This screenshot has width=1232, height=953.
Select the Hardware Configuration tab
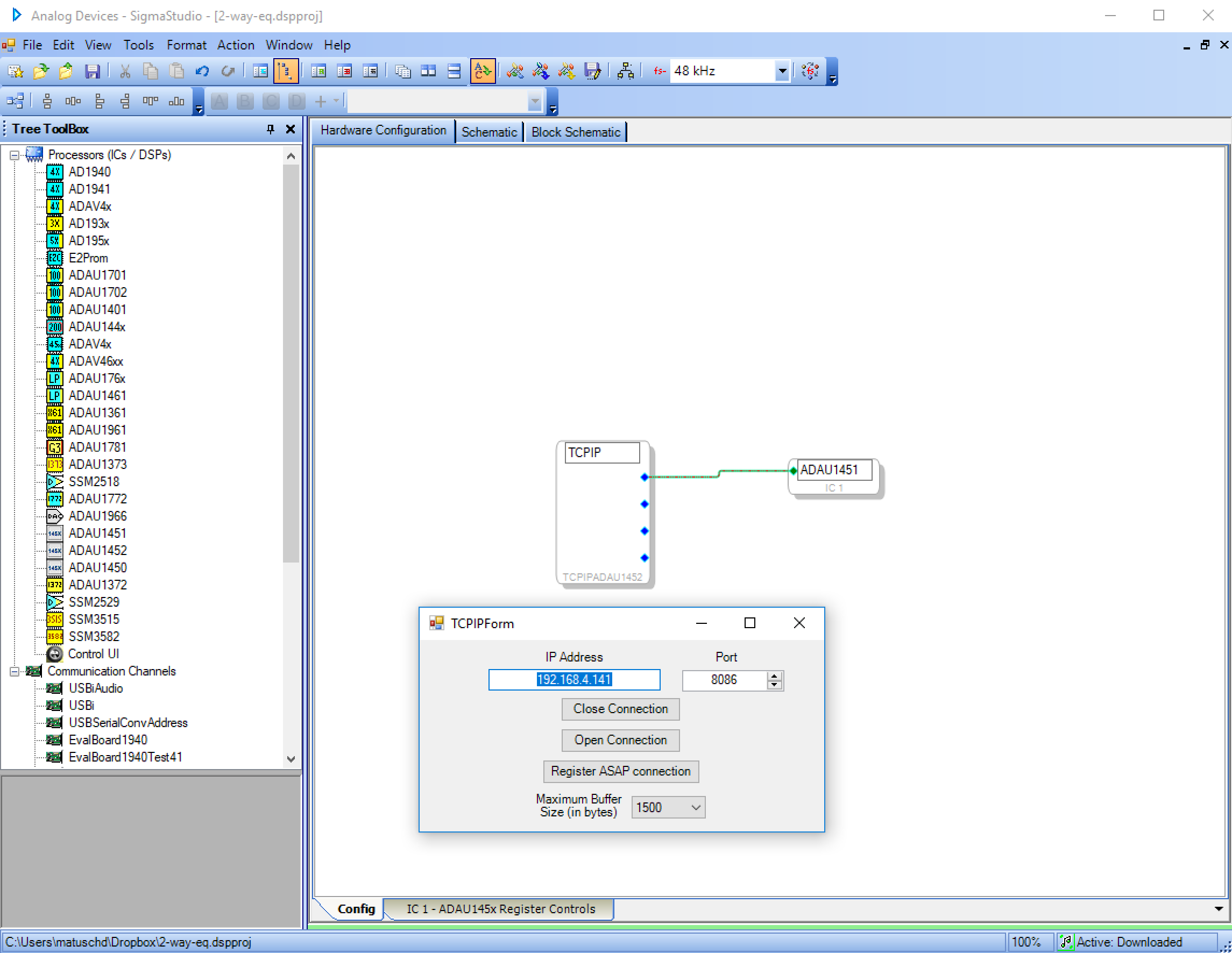[384, 131]
